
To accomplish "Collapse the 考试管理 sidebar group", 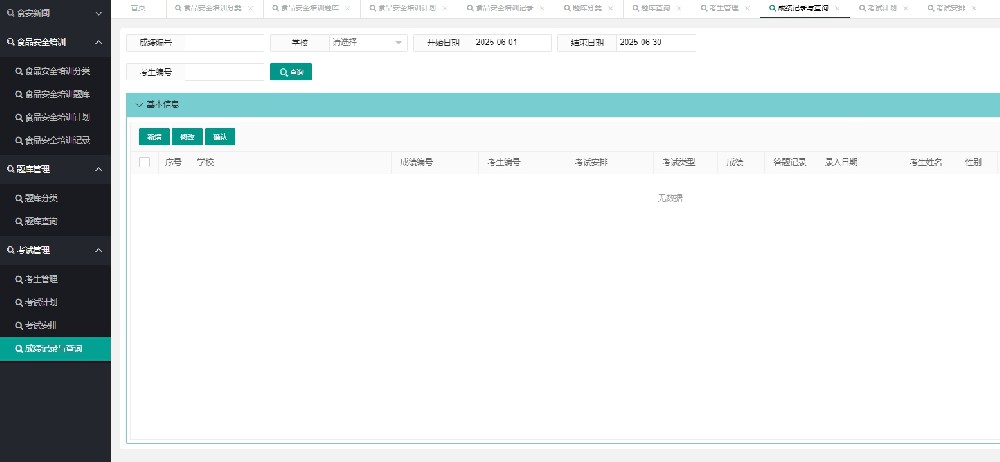I will (x=98, y=250).
